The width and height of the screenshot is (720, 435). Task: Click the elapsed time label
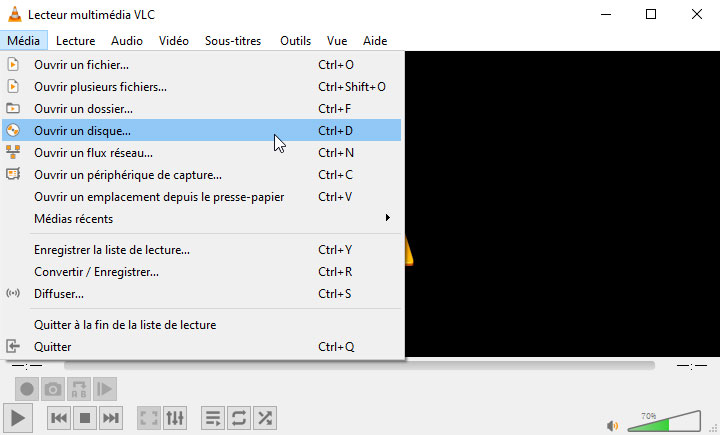pos(27,366)
